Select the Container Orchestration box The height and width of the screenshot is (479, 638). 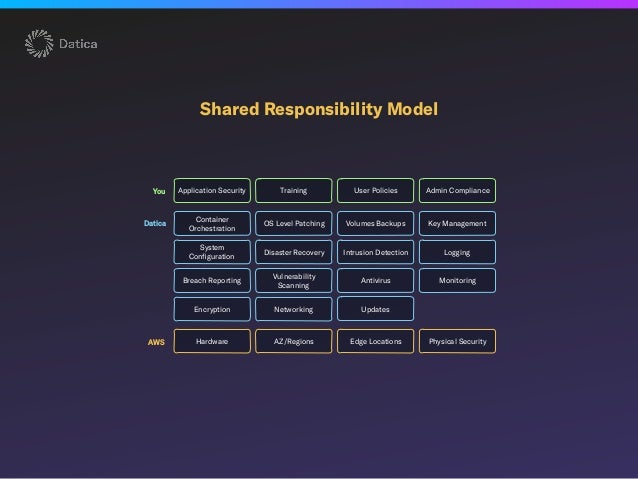[212, 223]
